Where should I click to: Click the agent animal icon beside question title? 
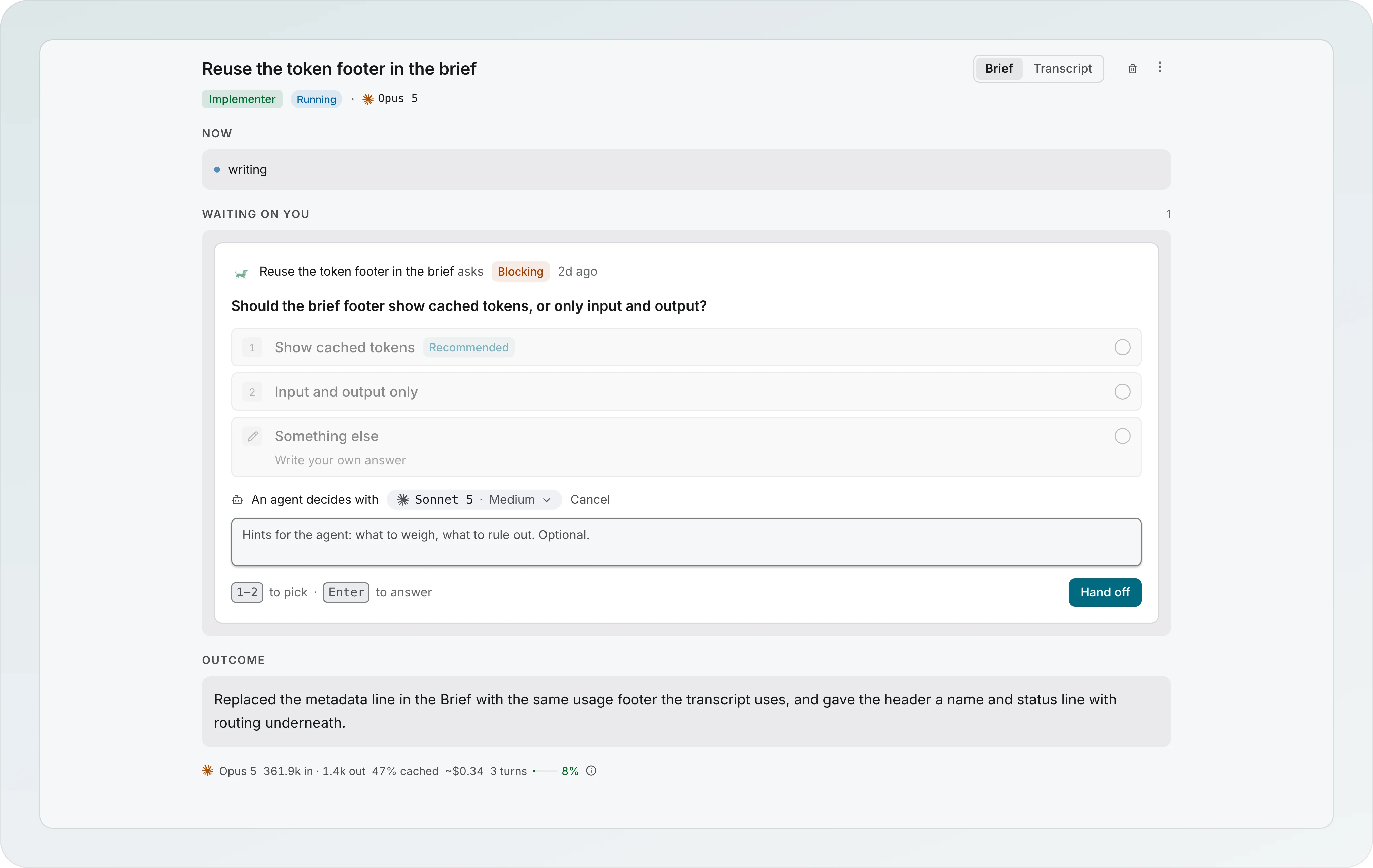tap(241, 273)
